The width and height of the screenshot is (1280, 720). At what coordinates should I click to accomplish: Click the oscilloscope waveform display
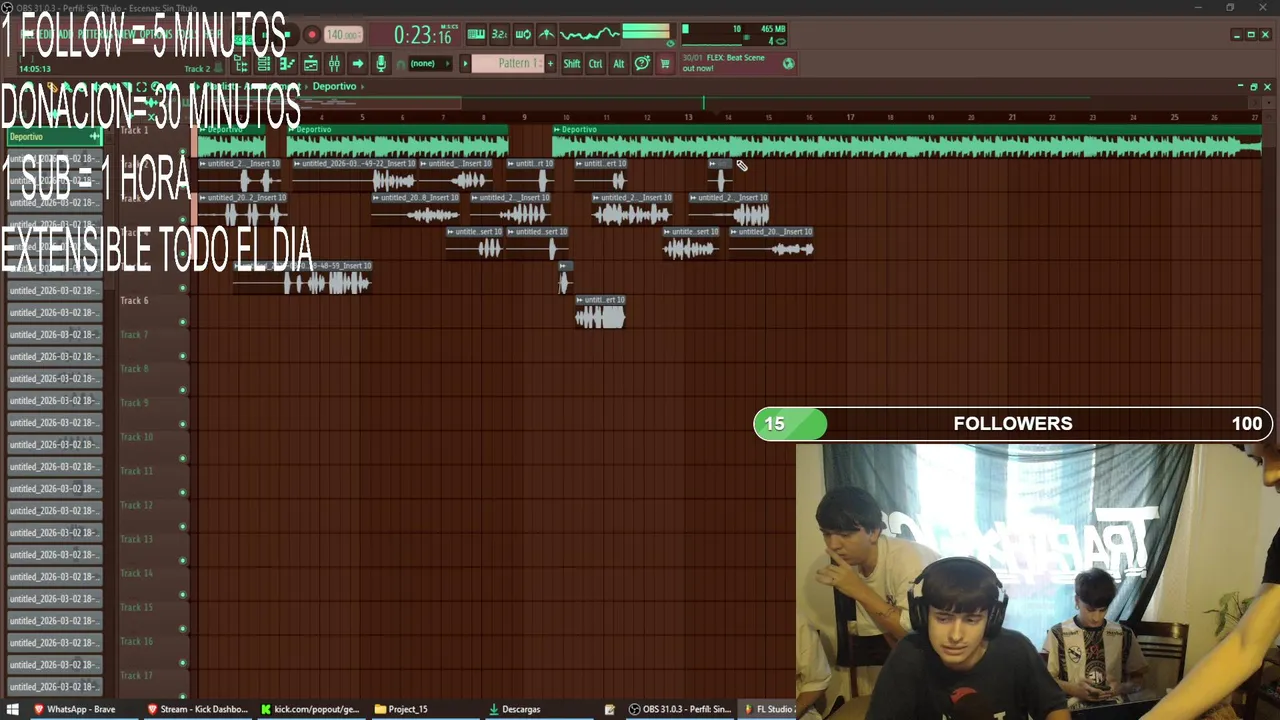[590, 34]
